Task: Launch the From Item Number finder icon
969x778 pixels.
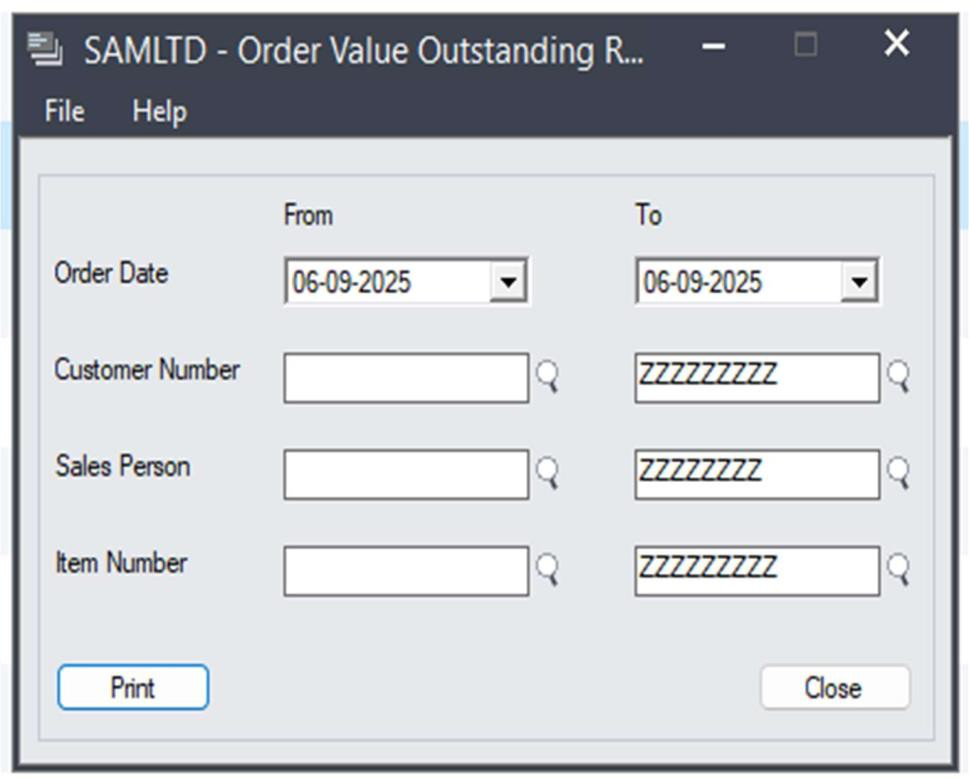Action: [547, 570]
